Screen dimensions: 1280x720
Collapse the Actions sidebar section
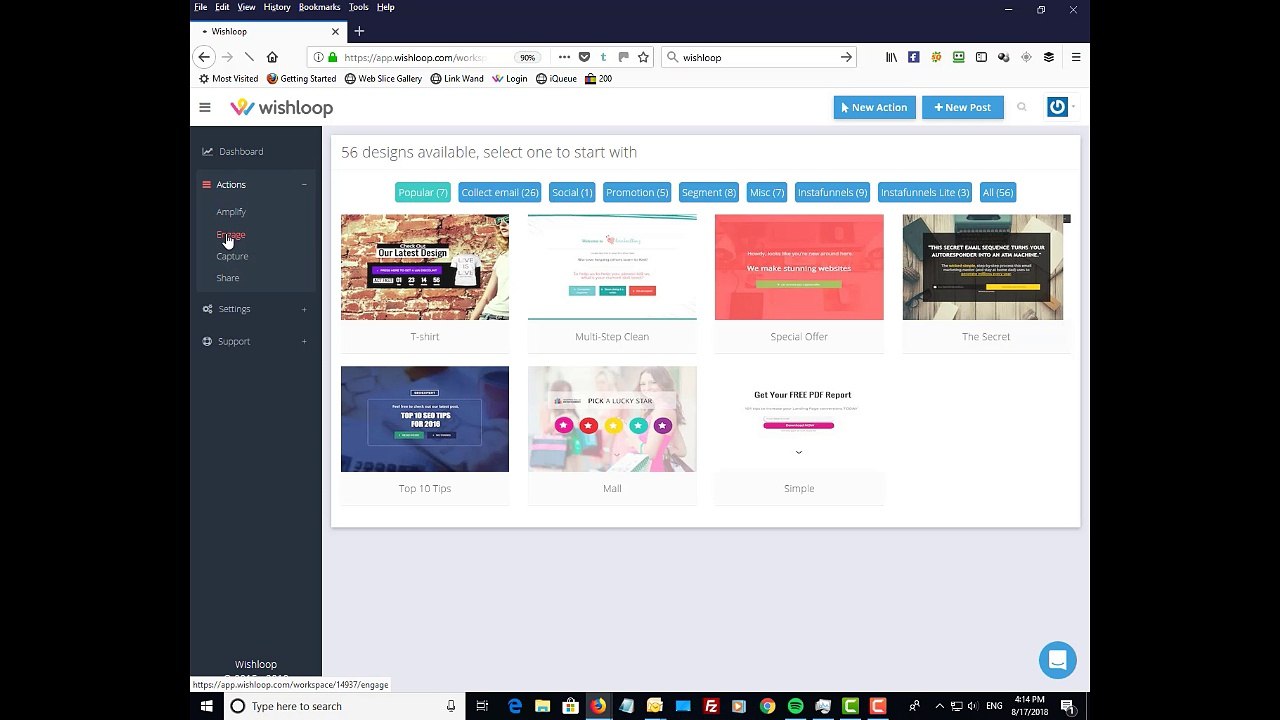coord(304,185)
